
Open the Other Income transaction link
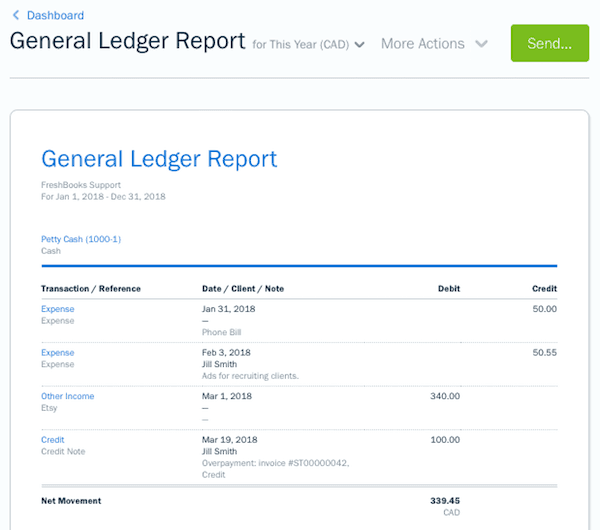[67, 396]
